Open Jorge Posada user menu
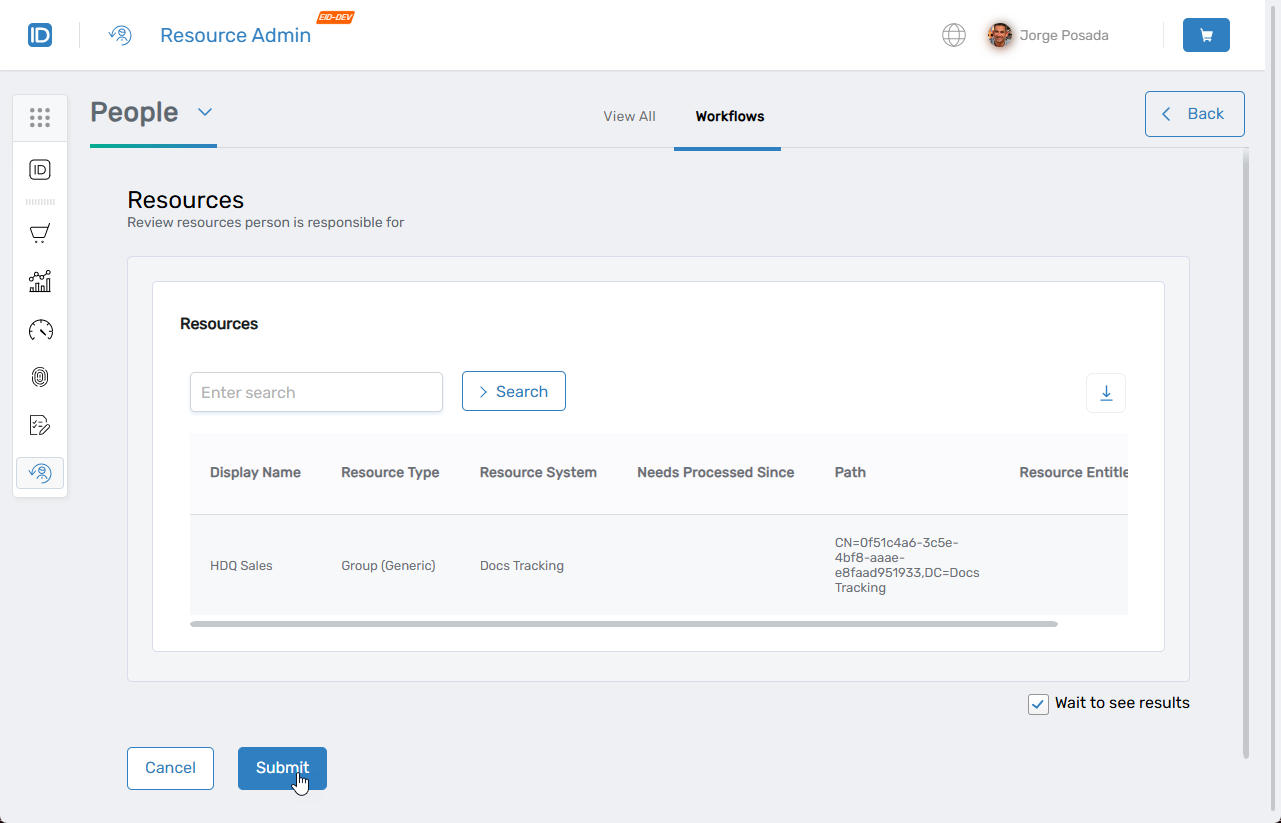1281x823 pixels. (x=1048, y=35)
